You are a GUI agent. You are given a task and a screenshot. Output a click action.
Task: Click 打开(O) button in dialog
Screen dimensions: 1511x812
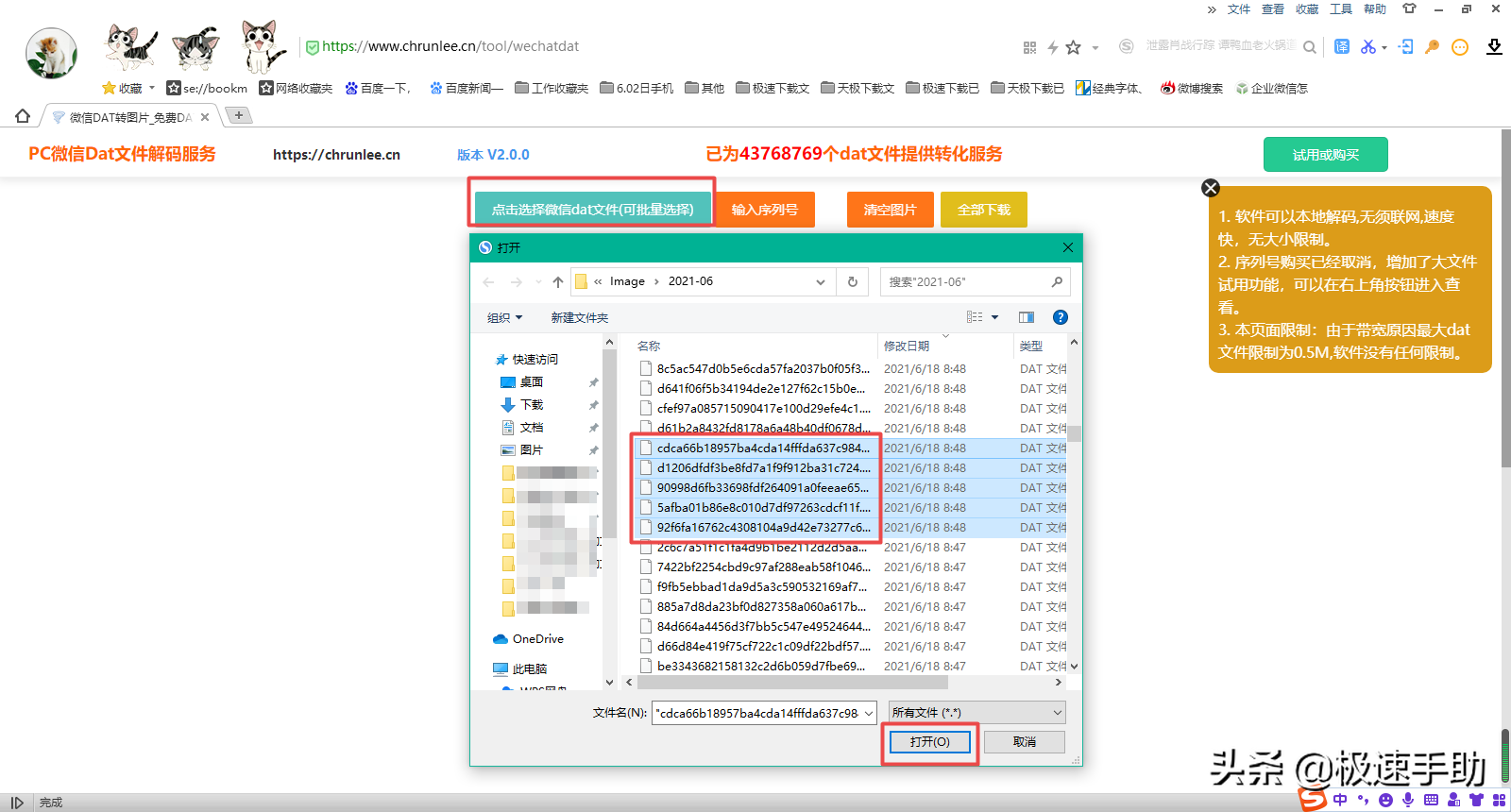pyautogui.click(x=929, y=742)
